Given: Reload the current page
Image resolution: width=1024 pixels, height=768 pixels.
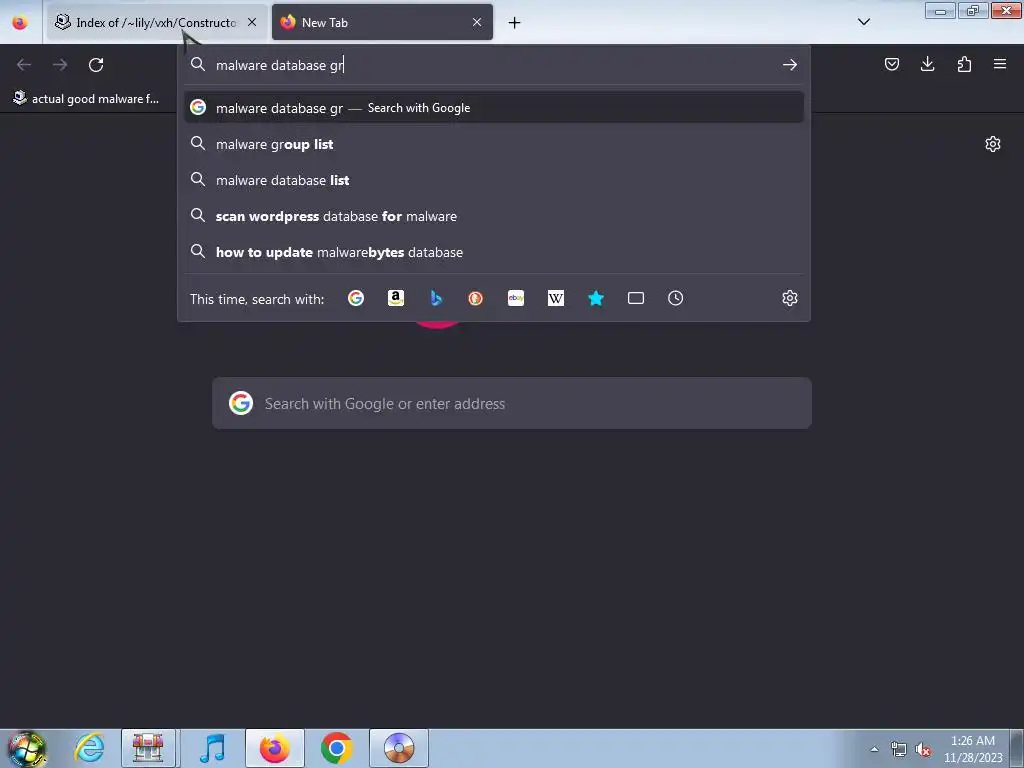Looking at the screenshot, I should coord(96,65).
